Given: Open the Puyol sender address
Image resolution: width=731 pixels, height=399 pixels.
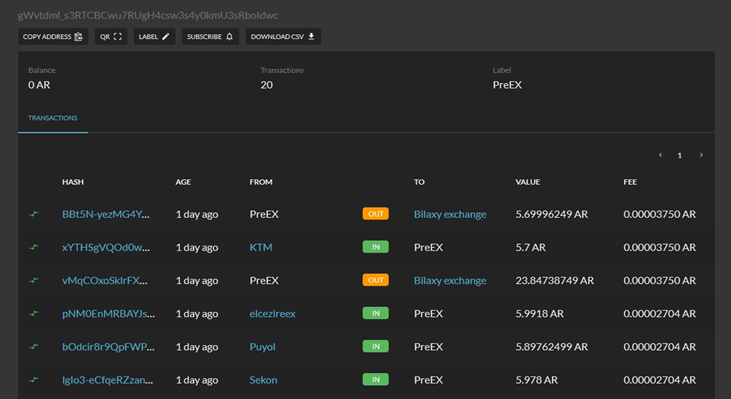Looking at the screenshot, I should [x=262, y=347].
